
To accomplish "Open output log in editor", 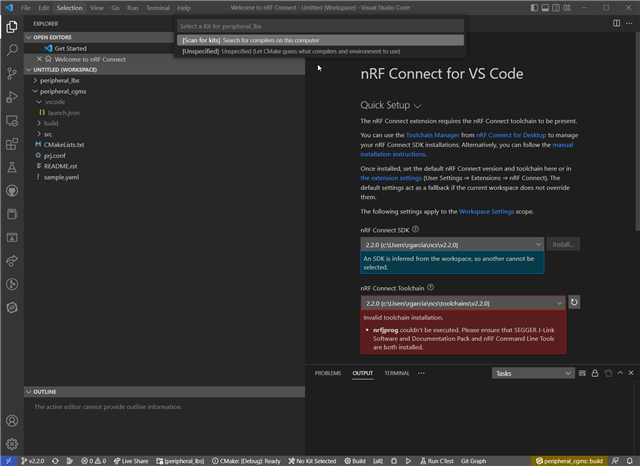I will click(x=608, y=373).
